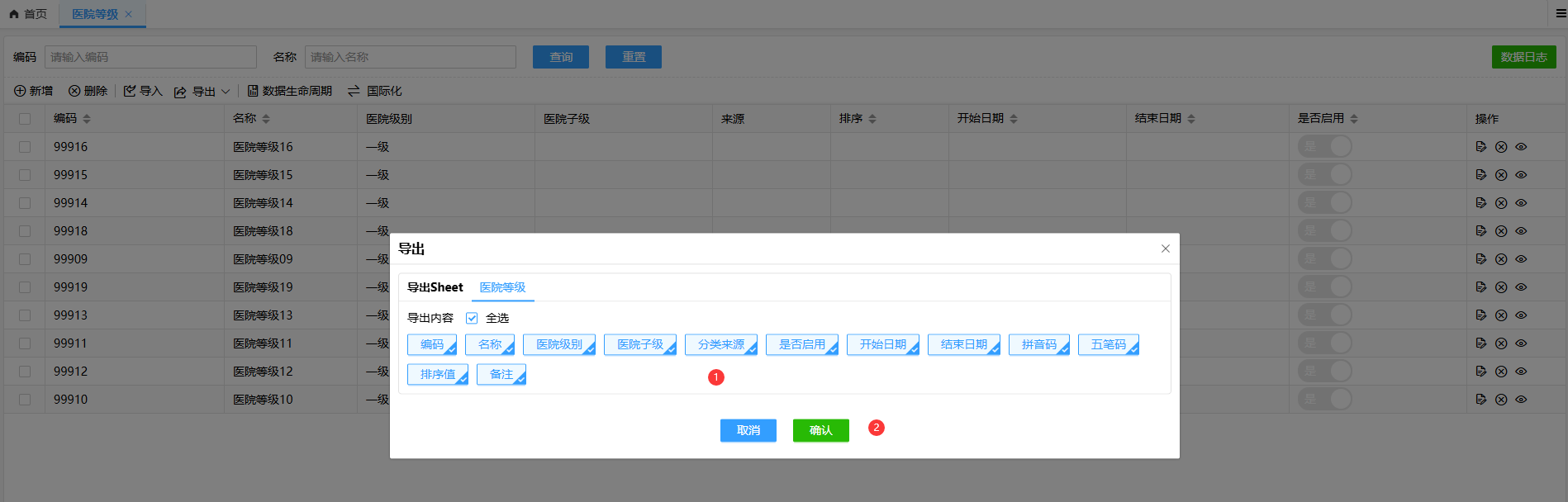Switch to the 首页 home tab
1568x502 pixels.
click(28, 14)
